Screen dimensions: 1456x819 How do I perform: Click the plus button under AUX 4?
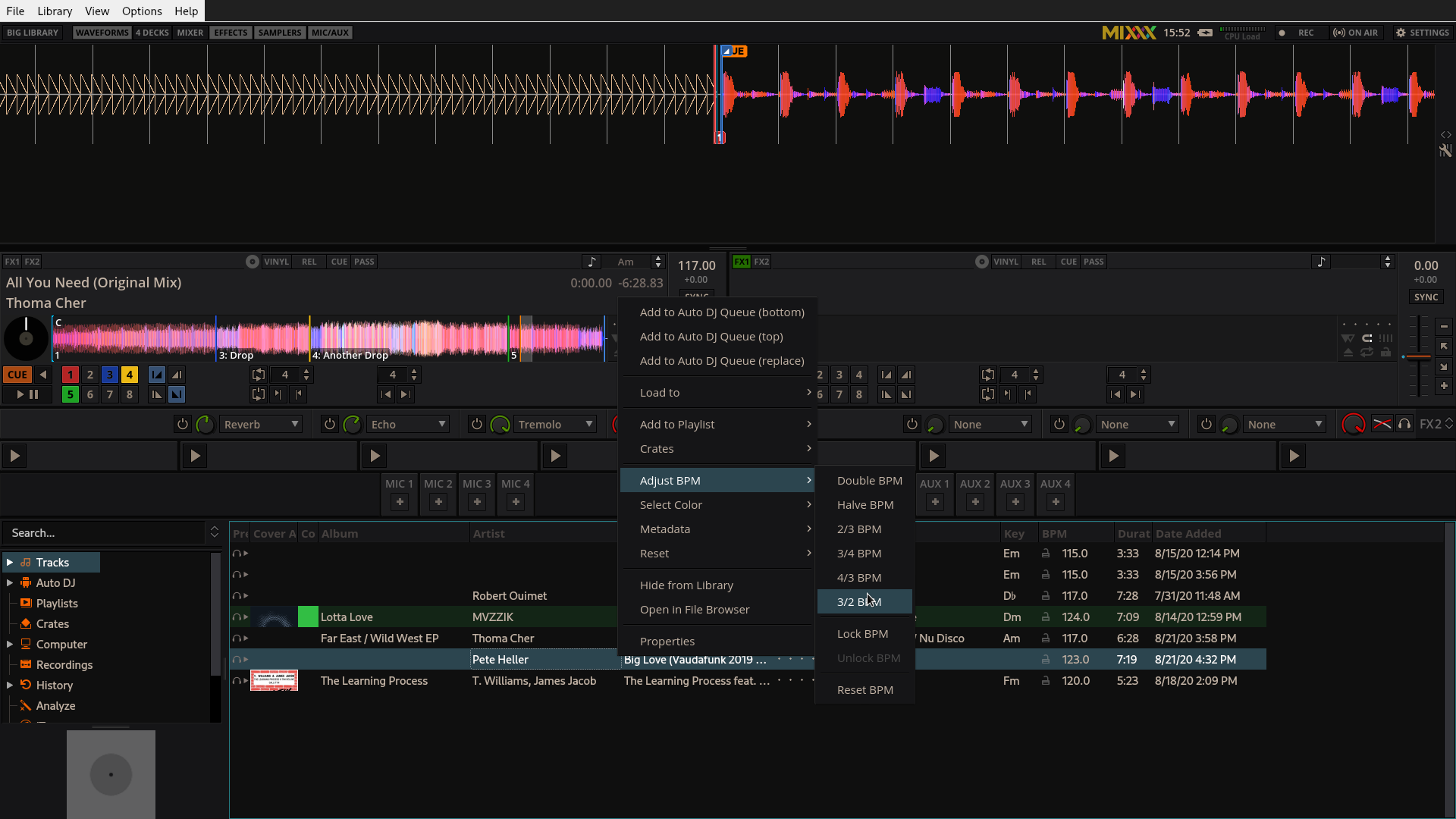(1056, 502)
